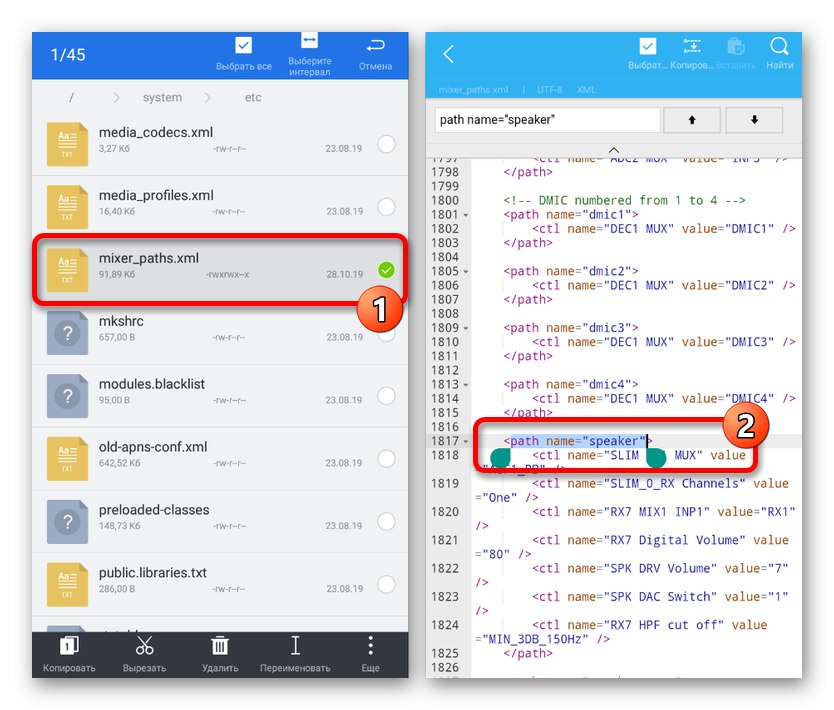Select the media_profiles.xml radio circle
The width and height of the screenshot is (834, 710).
tap(386, 207)
